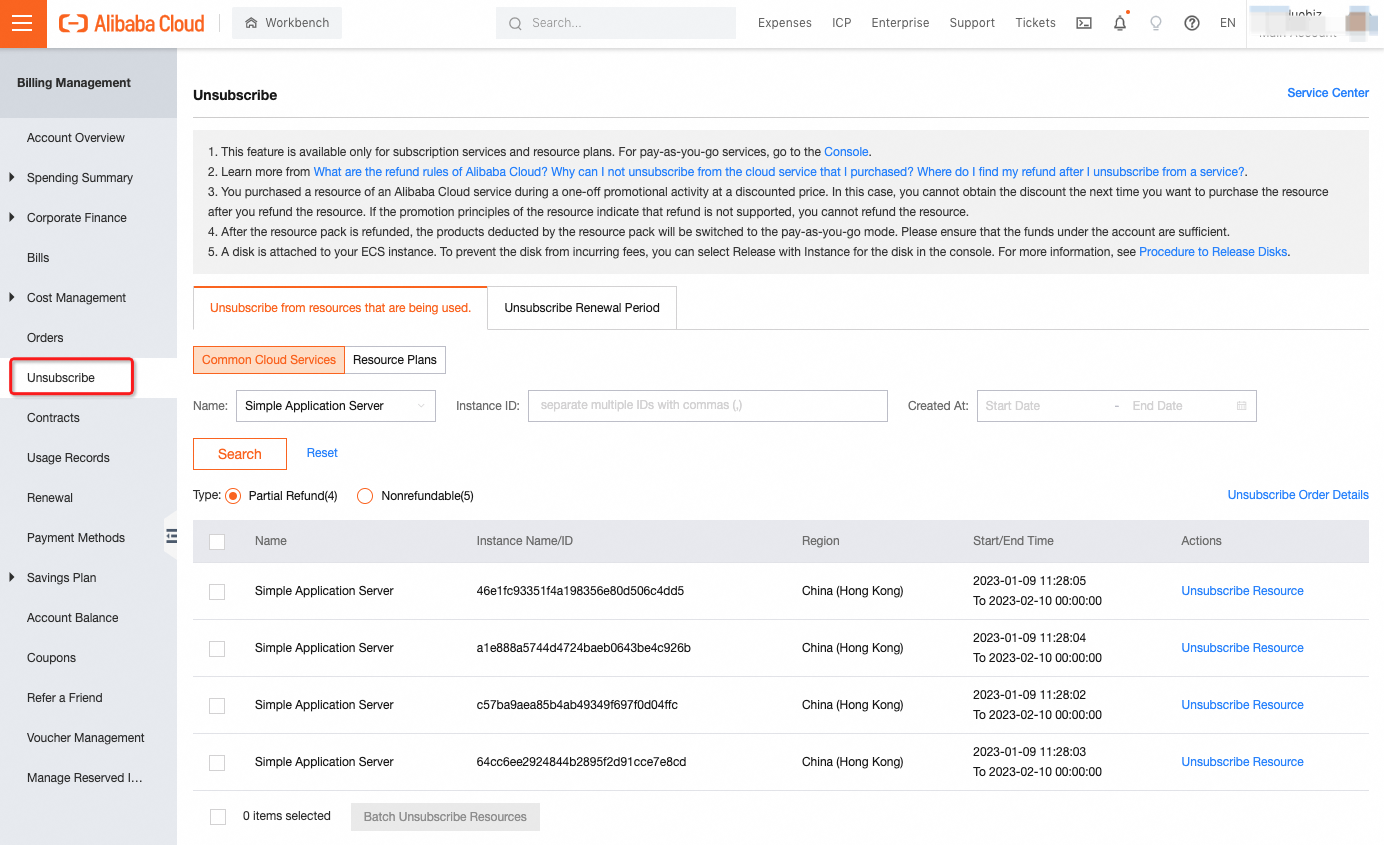Click the End Date field

[x=1176, y=406]
